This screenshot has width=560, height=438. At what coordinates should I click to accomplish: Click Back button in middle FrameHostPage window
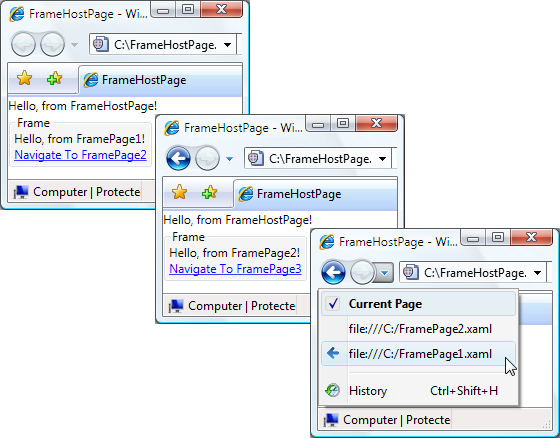[x=178, y=158]
